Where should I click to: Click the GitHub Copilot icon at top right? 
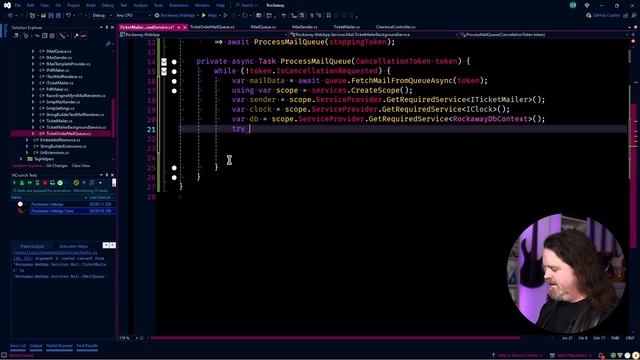pyautogui.click(x=589, y=16)
